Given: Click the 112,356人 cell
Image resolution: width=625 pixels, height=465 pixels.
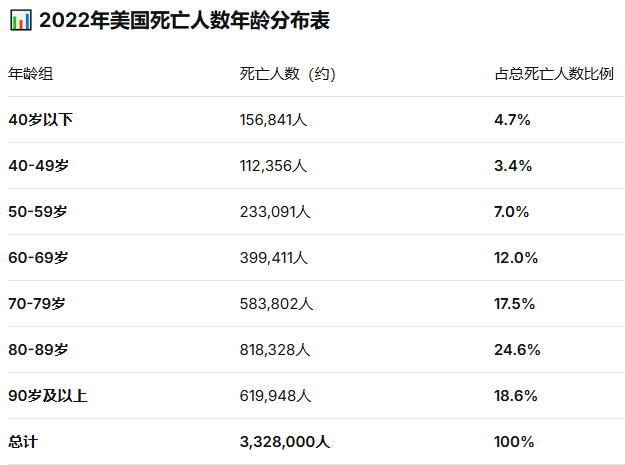Looking at the screenshot, I should (x=273, y=166).
